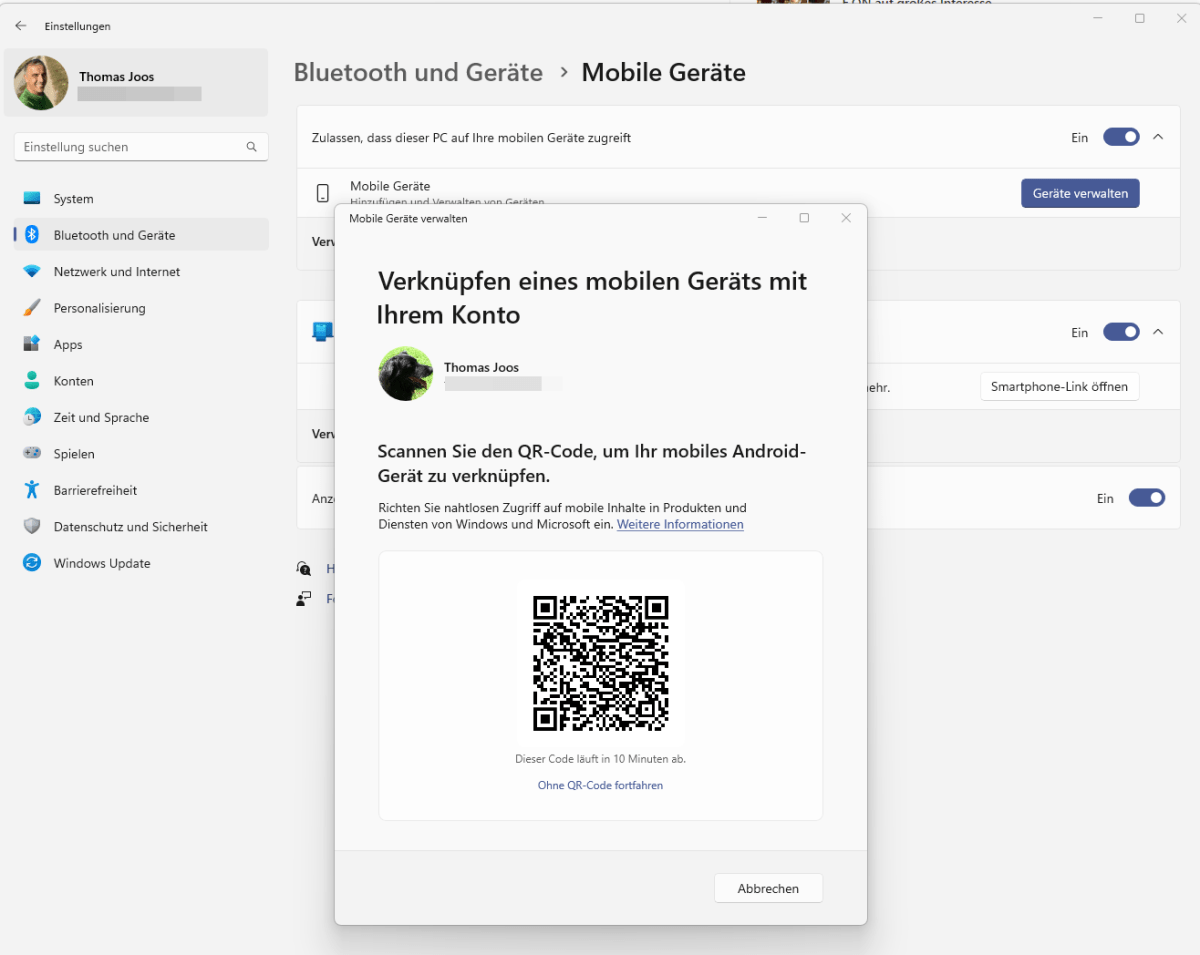1200x955 pixels.
Task: Click Thomas Joos profile avatar in sidebar
Action: [41, 83]
